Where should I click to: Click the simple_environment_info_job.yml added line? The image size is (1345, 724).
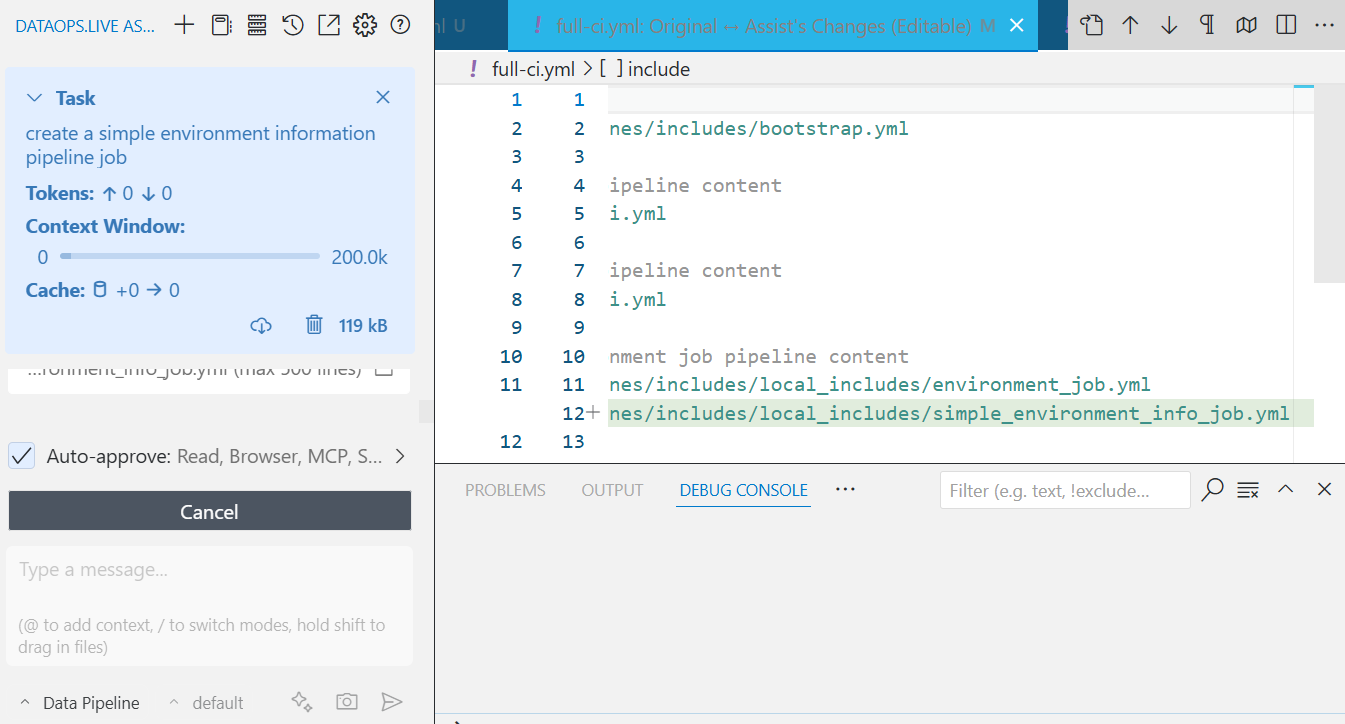pos(949,413)
